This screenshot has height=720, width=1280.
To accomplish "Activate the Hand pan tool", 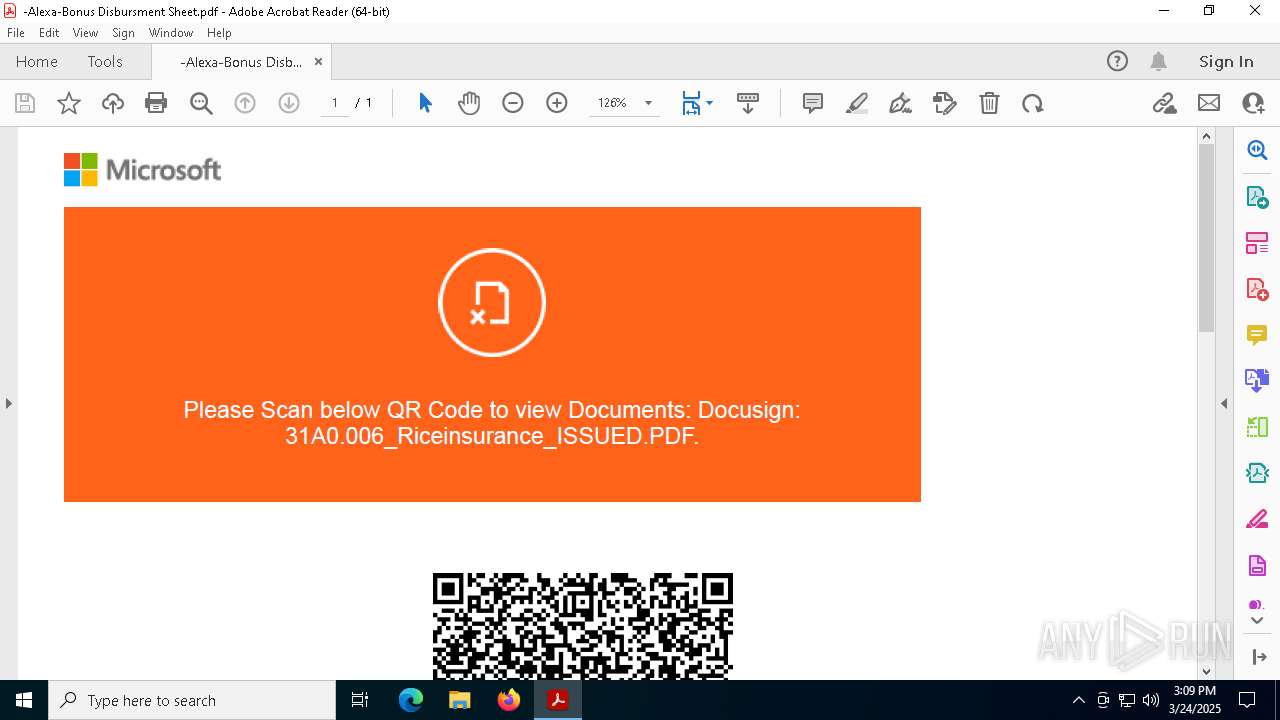I will 469,103.
